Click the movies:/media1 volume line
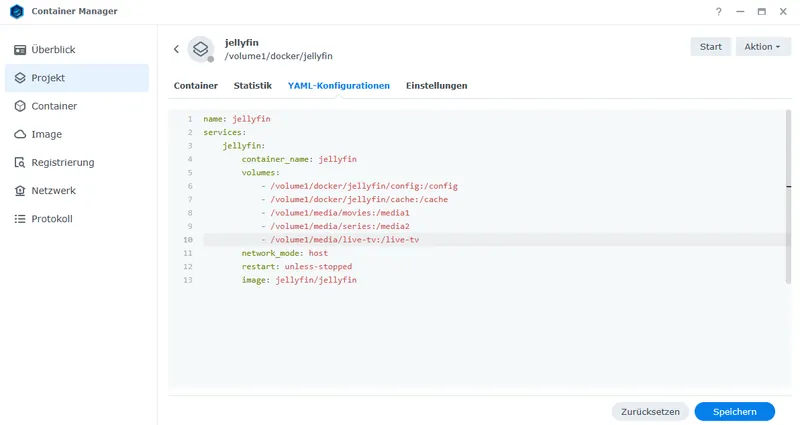Viewport: 800px width, 425px height. point(335,213)
